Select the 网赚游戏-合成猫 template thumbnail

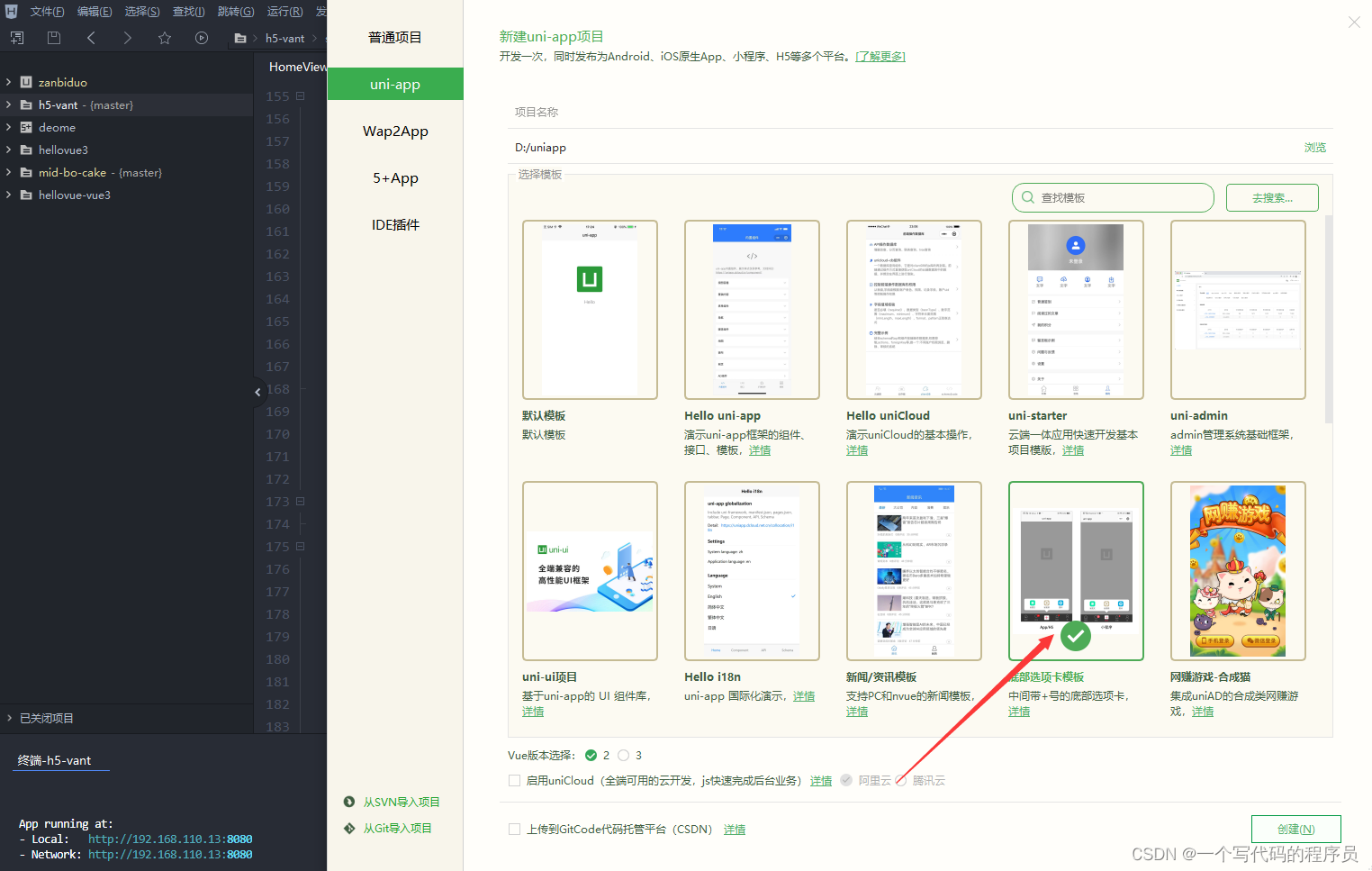(x=1238, y=571)
